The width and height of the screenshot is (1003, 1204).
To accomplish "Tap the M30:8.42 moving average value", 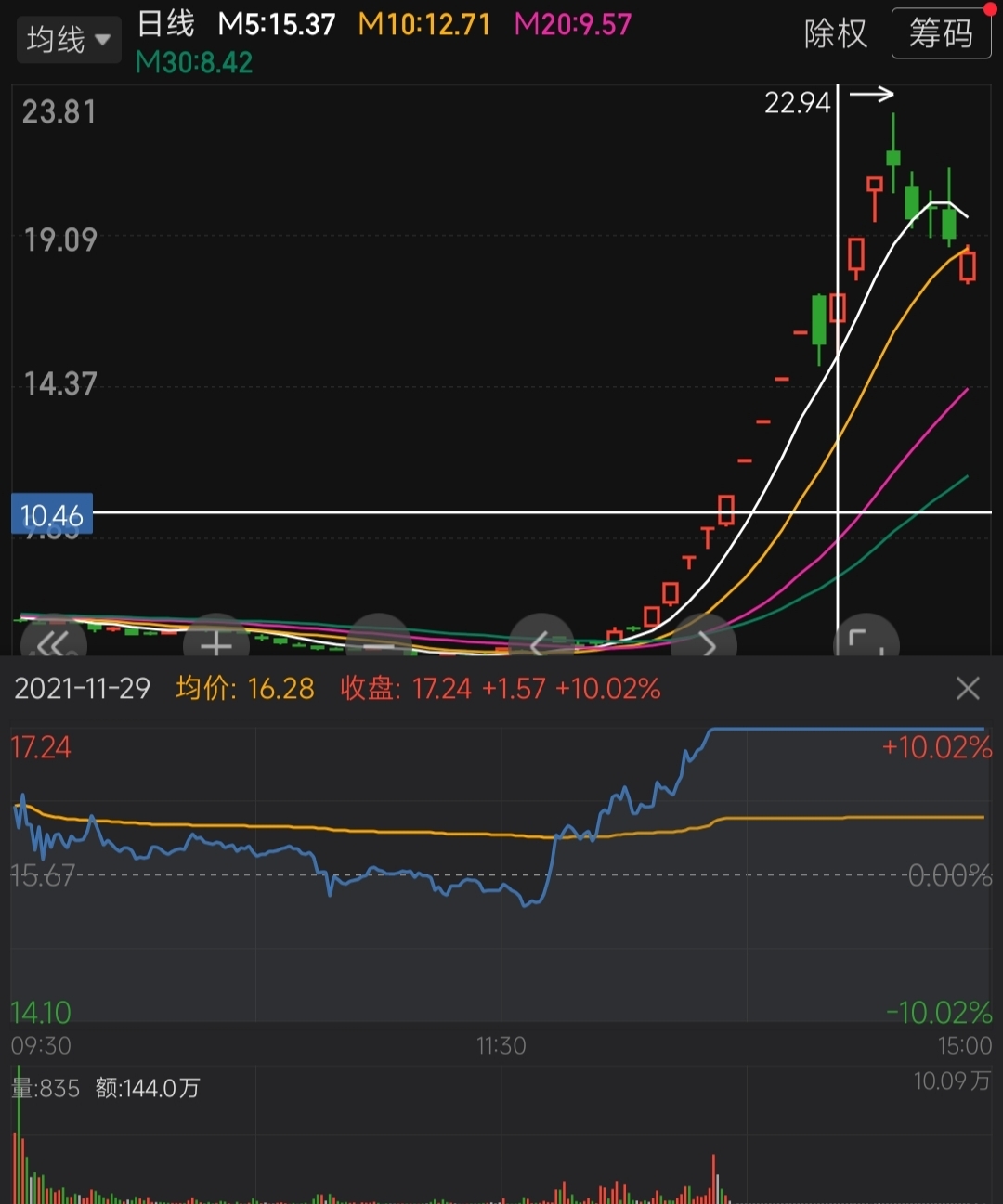I will [x=194, y=62].
